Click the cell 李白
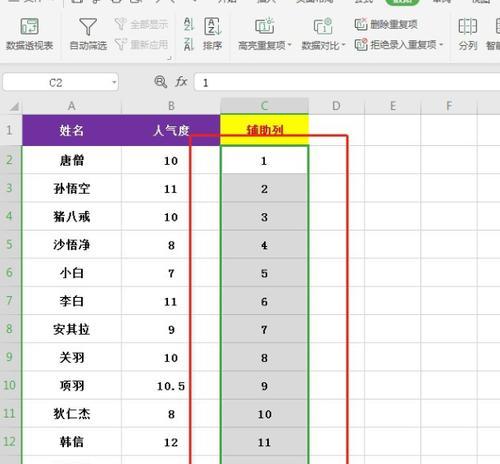The height and width of the screenshot is (464, 500). 72,301
